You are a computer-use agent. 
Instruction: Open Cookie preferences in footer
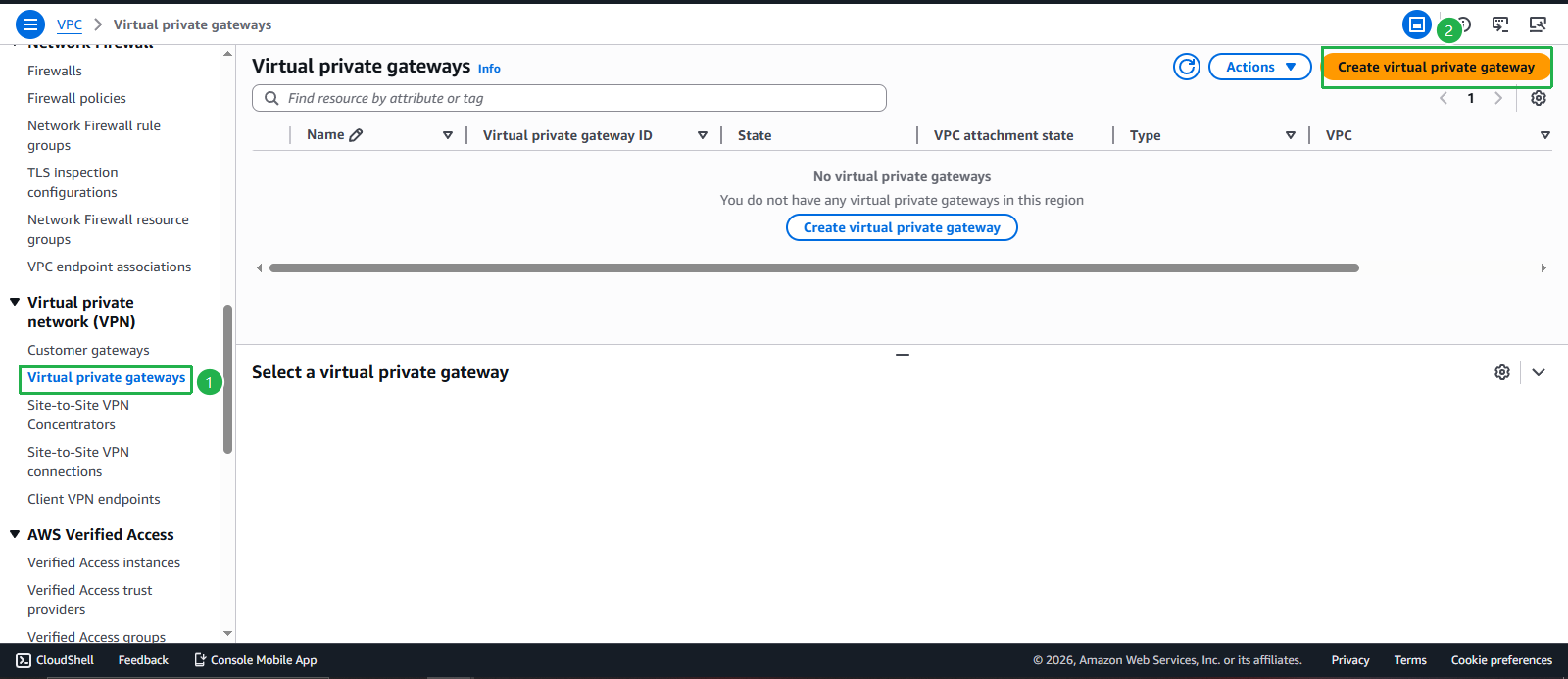pos(1501,660)
